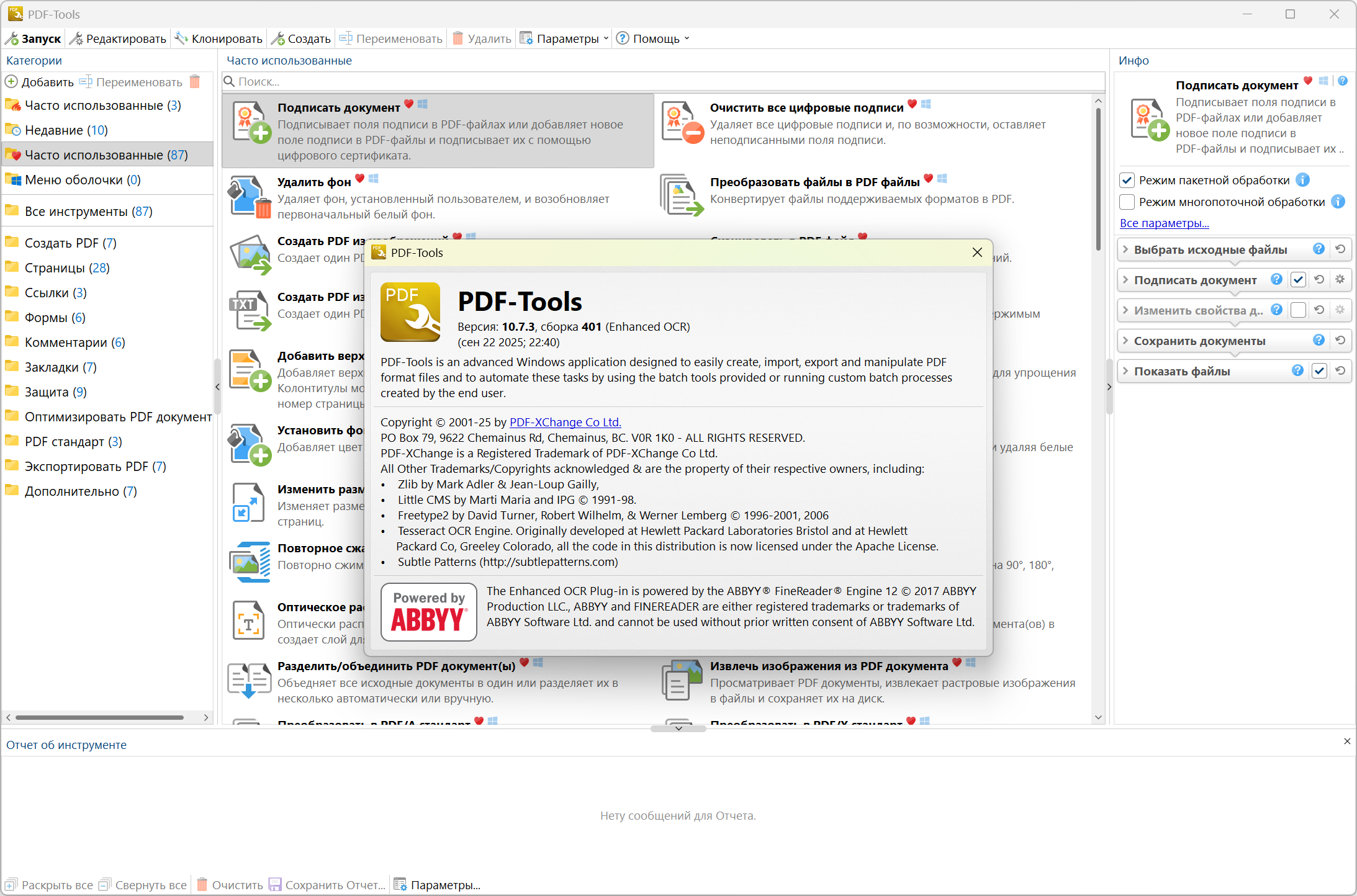This screenshot has width=1357, height=896.
Task: Enable Режим многопоточной обработки checkbox
Action: [1127, 202]
